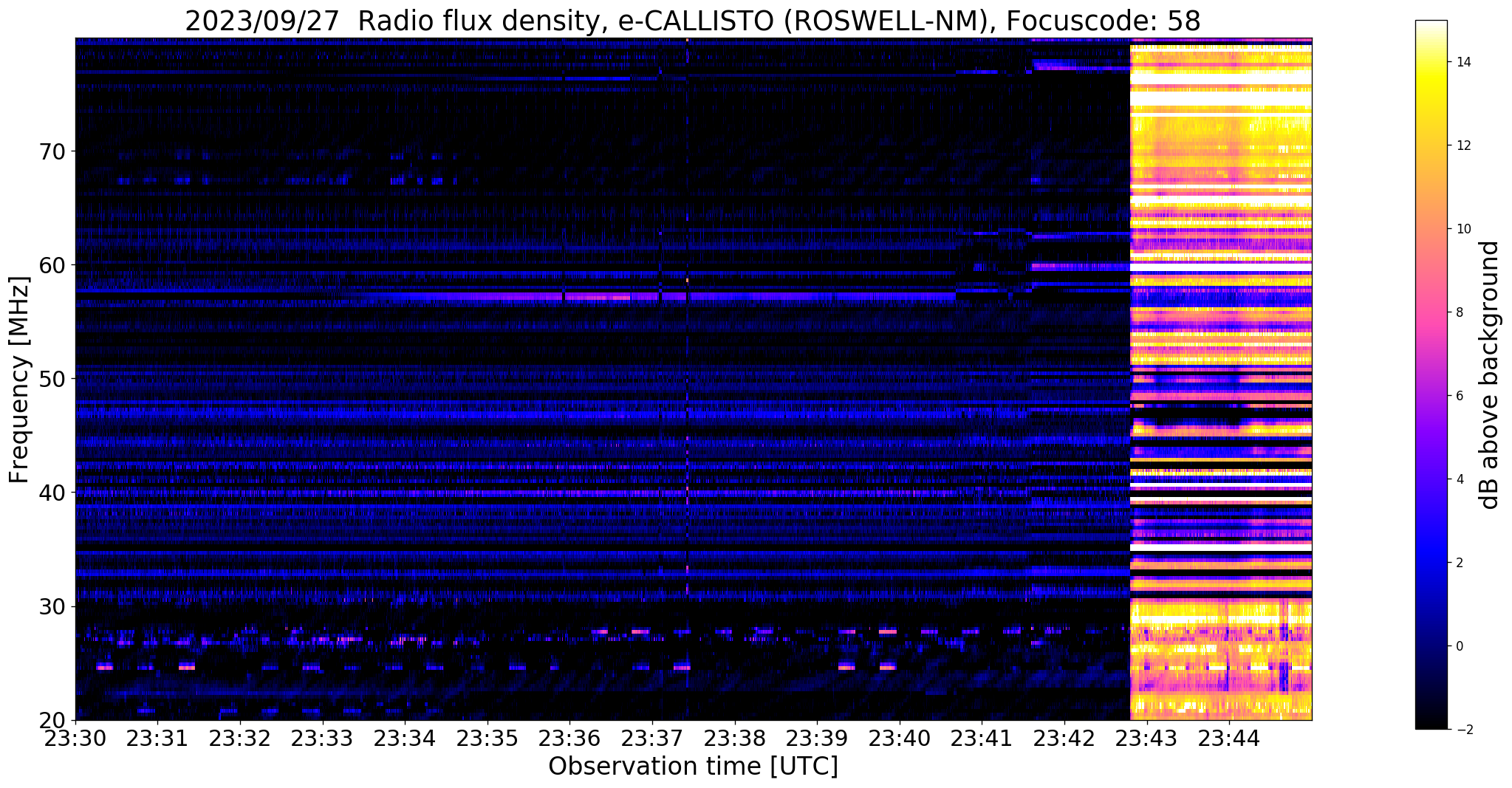Click the 23:37 time tick label
Image resolution: width=1512 pixels, height=788 pixels.
652,739
